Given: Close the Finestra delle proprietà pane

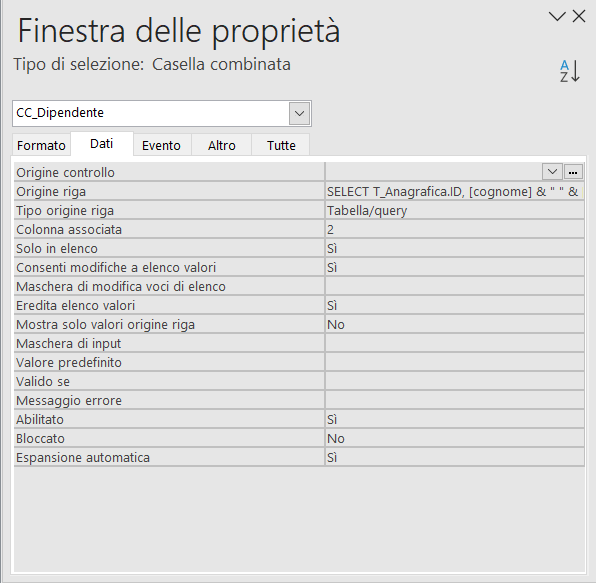Looking at the screenshot, I should (579, 16).
